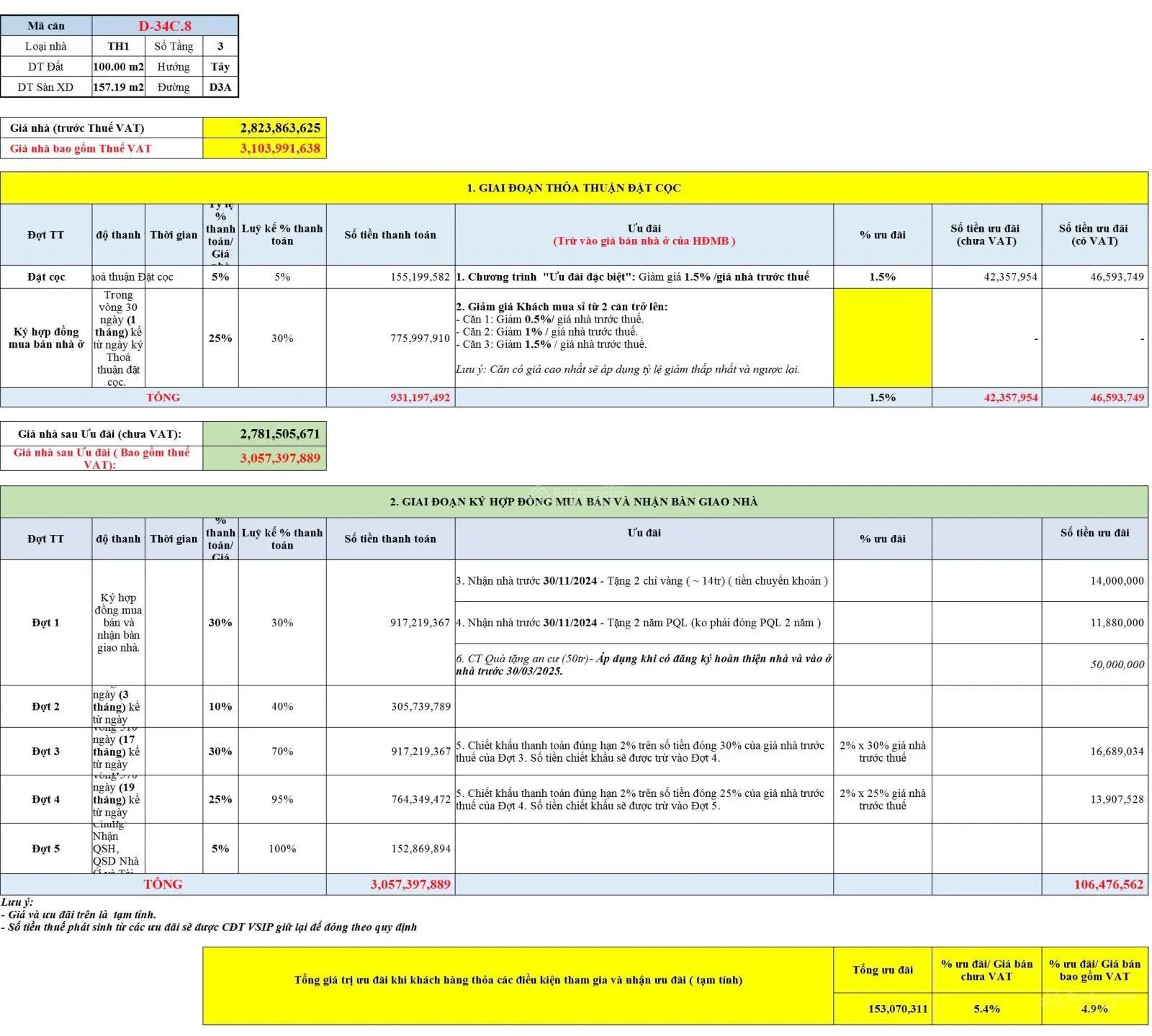Select cumulative percentage 95% in Đợt 4 row
This screenshot has height=1036, width=1152.
tap(282, 799)
